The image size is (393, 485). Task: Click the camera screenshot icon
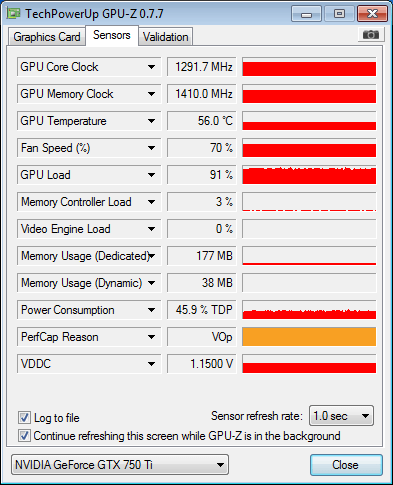(371, 34)
